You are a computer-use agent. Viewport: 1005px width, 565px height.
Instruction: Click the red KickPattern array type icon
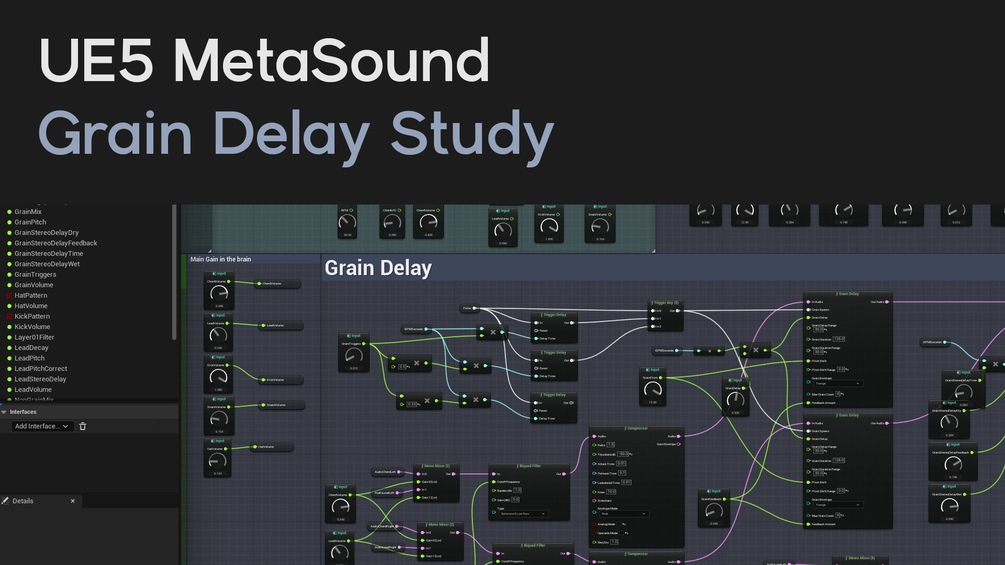9,316
